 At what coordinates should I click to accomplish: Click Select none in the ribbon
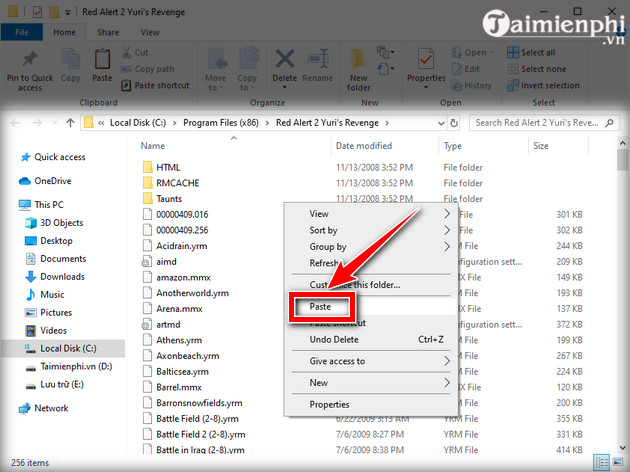[x=536, y=69]
